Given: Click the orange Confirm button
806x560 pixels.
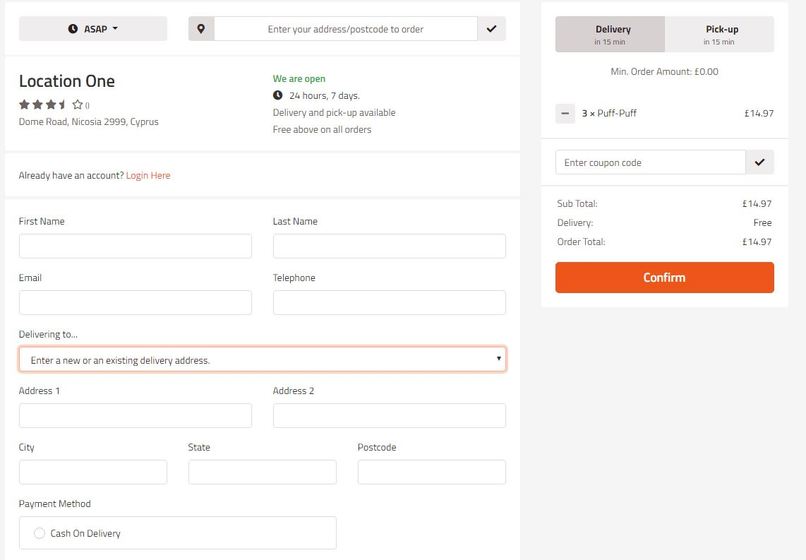Looking at the screenshot, I should (x=665, y=278).
